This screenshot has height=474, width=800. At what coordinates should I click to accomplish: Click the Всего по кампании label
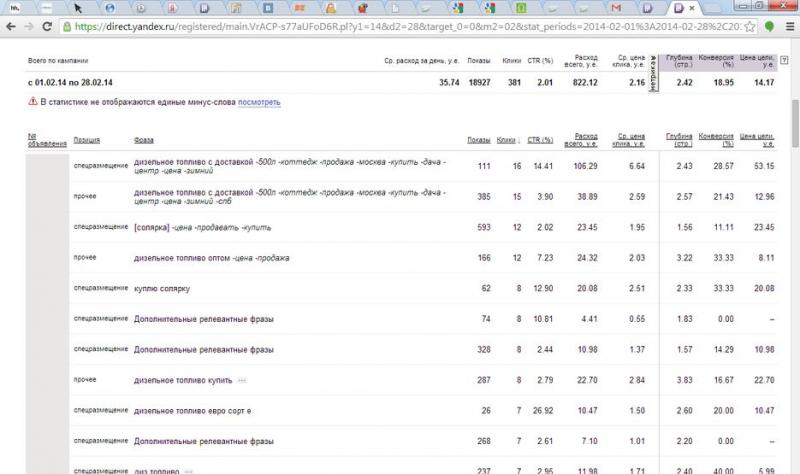pos(58,60)
